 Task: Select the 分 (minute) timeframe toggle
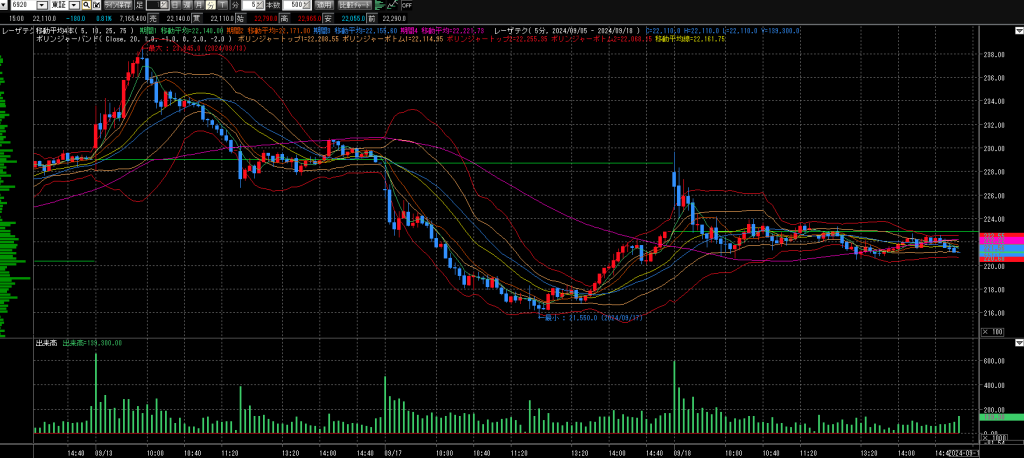[210, 5]
